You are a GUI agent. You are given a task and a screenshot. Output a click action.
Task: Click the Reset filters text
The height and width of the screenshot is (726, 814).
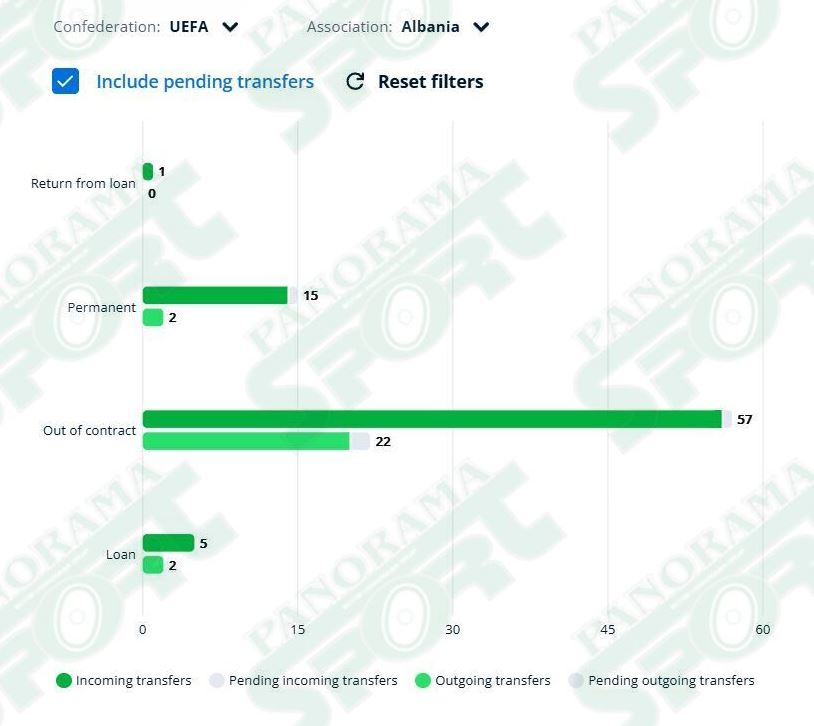(x=430, y=82)
